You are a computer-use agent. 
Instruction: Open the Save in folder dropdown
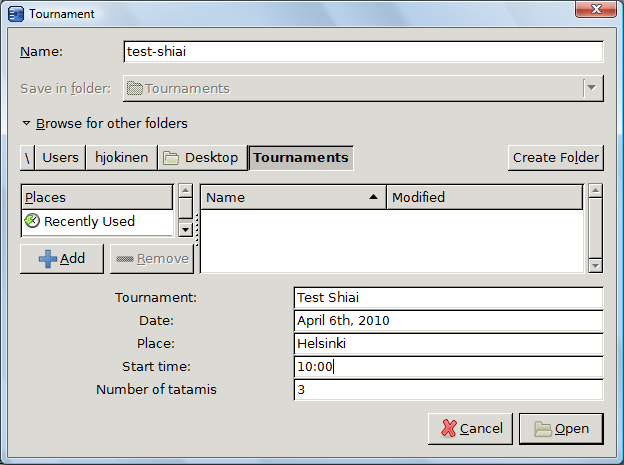(x=593, y=88)
